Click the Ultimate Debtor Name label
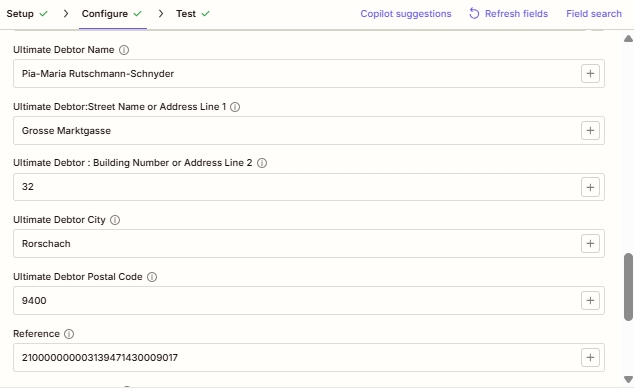This screenshot has height=388, width=634. [x=63, y=50]
